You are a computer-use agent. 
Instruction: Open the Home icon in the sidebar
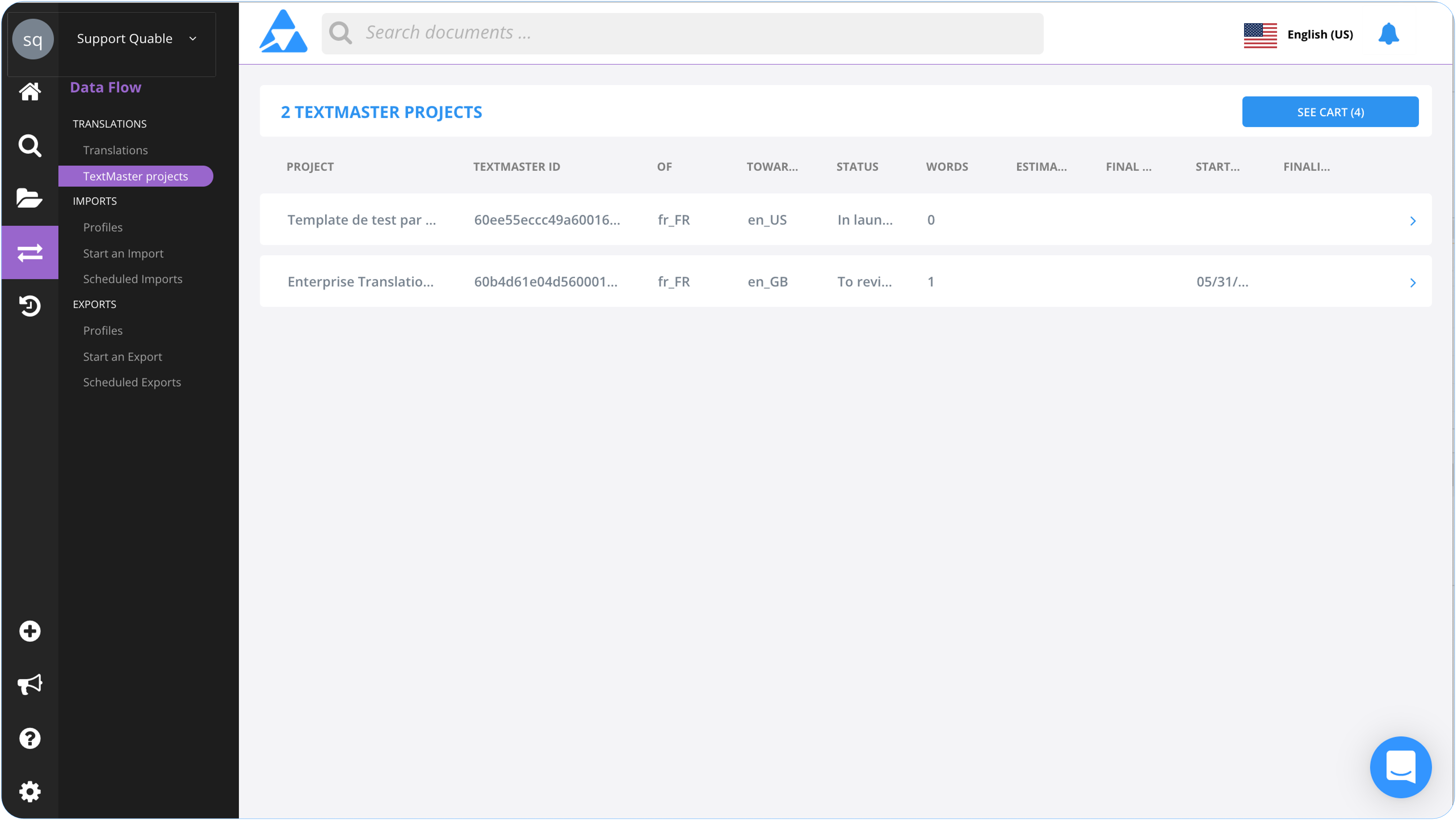pos(30,91)
